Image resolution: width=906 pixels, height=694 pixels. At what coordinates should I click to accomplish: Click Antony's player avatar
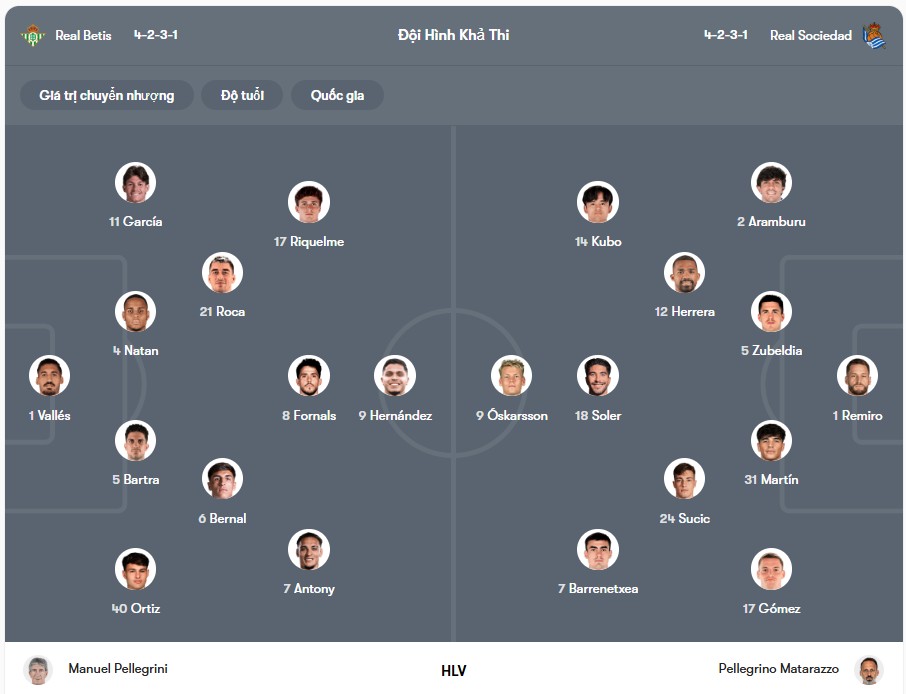tap(309, 549)
